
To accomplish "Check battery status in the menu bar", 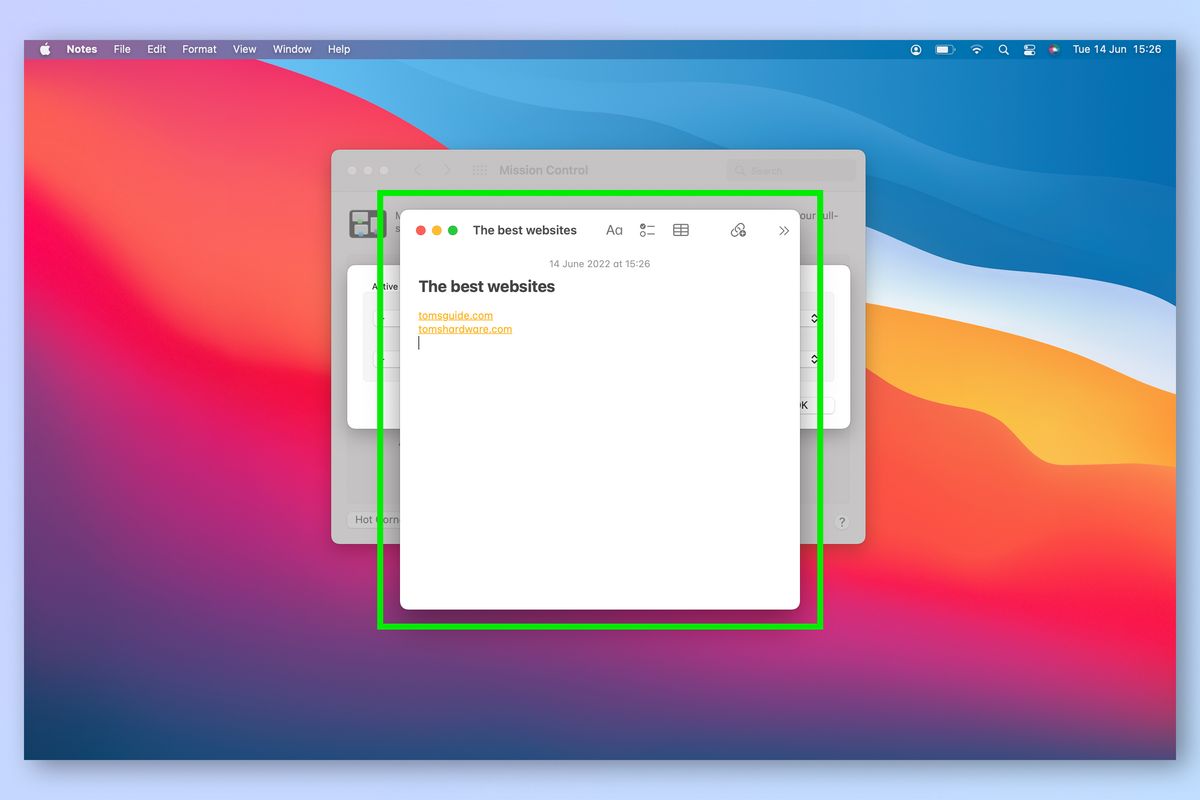I will [944, 49].
